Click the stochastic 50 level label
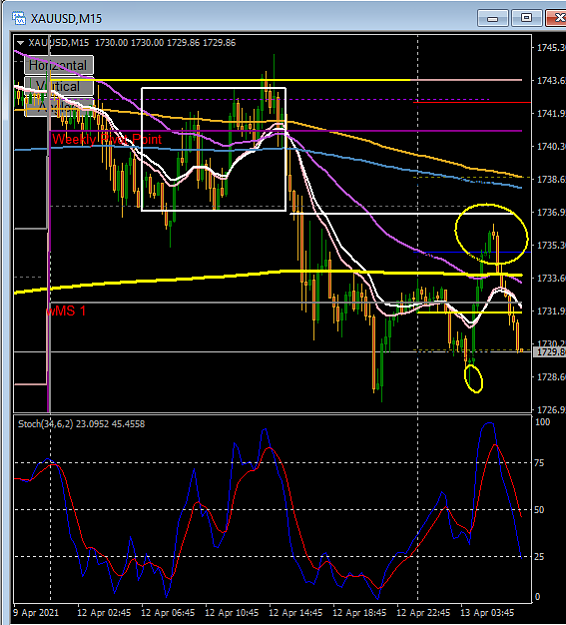Viewport: 566px width, 625px height. [x=539, y=510]
